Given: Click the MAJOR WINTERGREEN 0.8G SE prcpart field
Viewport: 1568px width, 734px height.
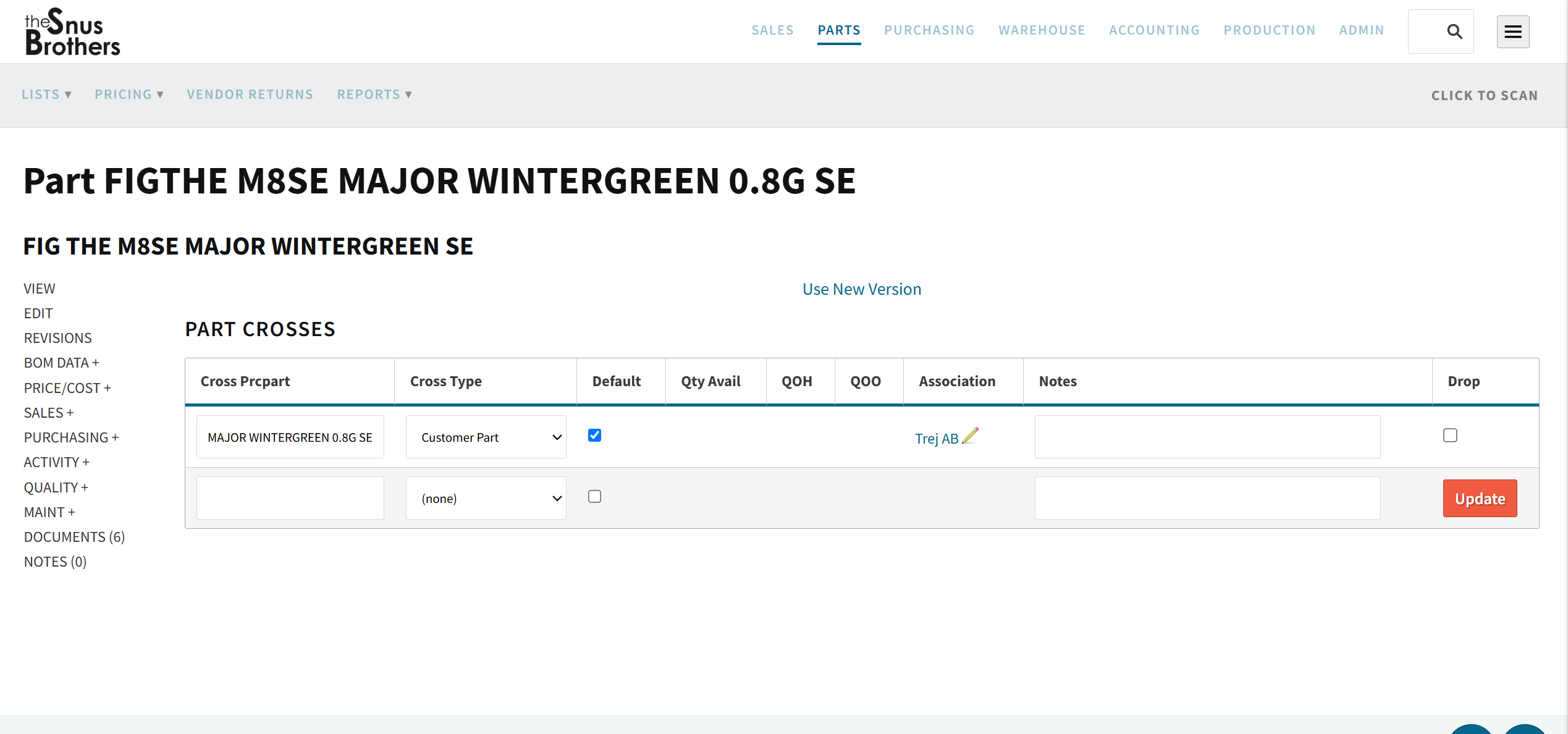Looking at the screenshot, I should click(290, 437).
